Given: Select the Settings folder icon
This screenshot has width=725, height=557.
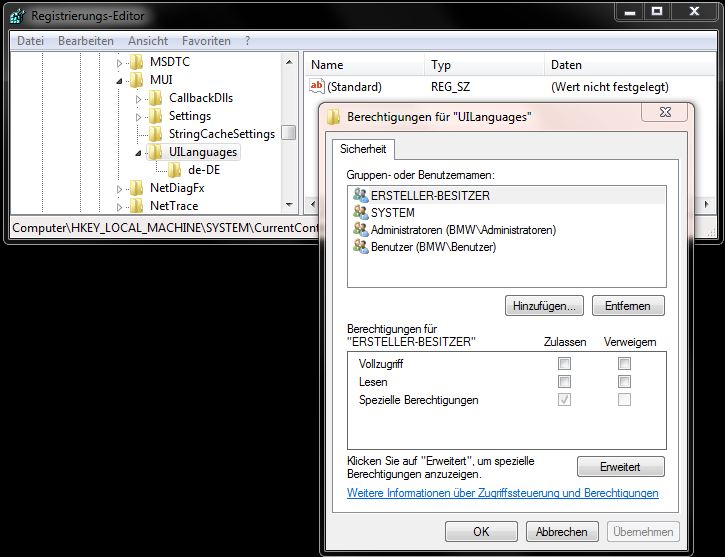Looking at the screenshot, I should pos(155,116).
